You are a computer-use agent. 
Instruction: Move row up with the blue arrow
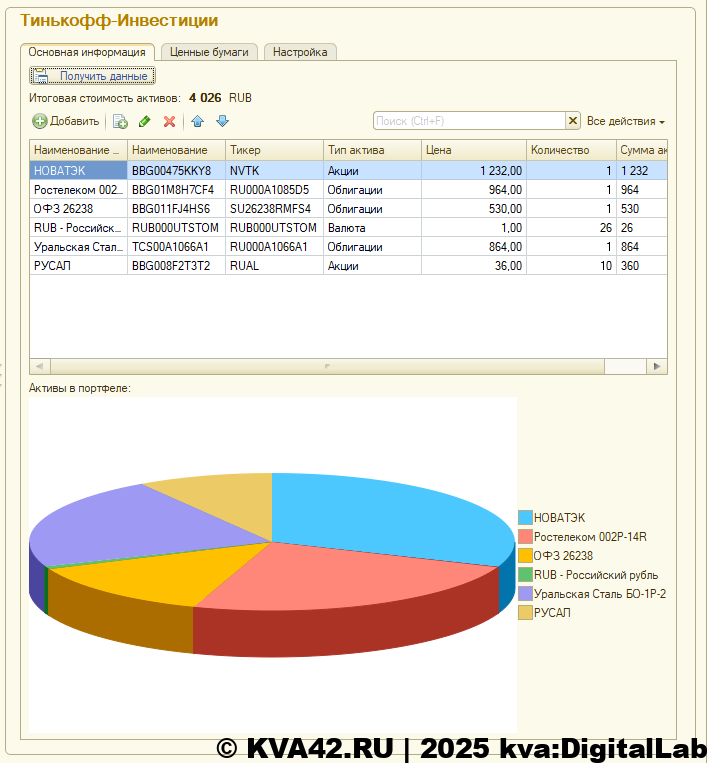[x=198, y=121]
